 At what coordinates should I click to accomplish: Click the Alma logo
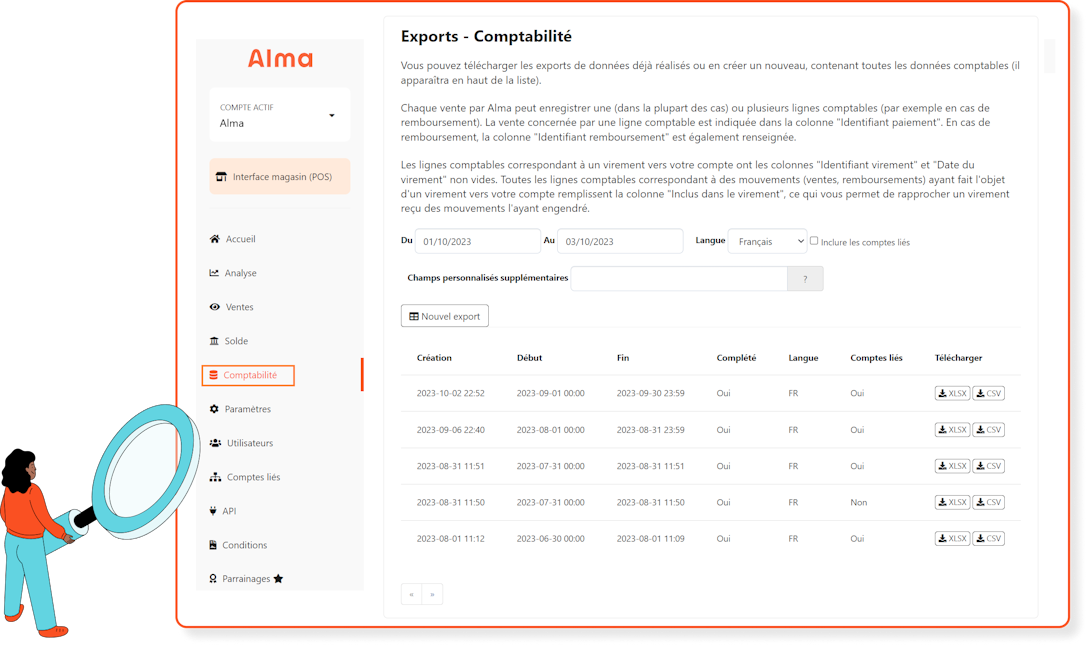[280, 58]
